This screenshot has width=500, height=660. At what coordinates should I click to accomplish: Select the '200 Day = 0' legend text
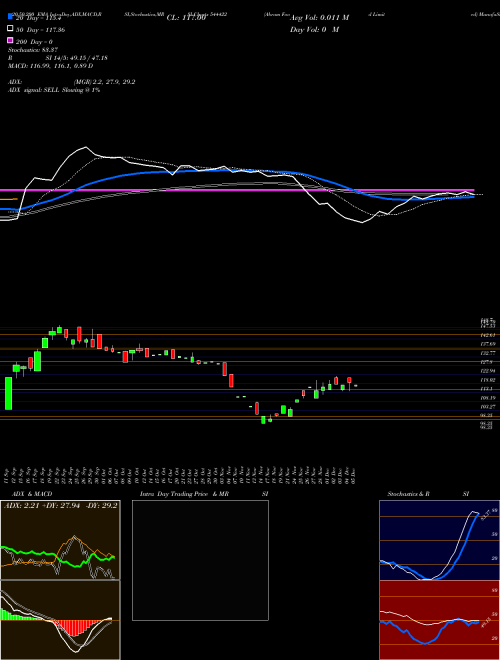point(35,42)
